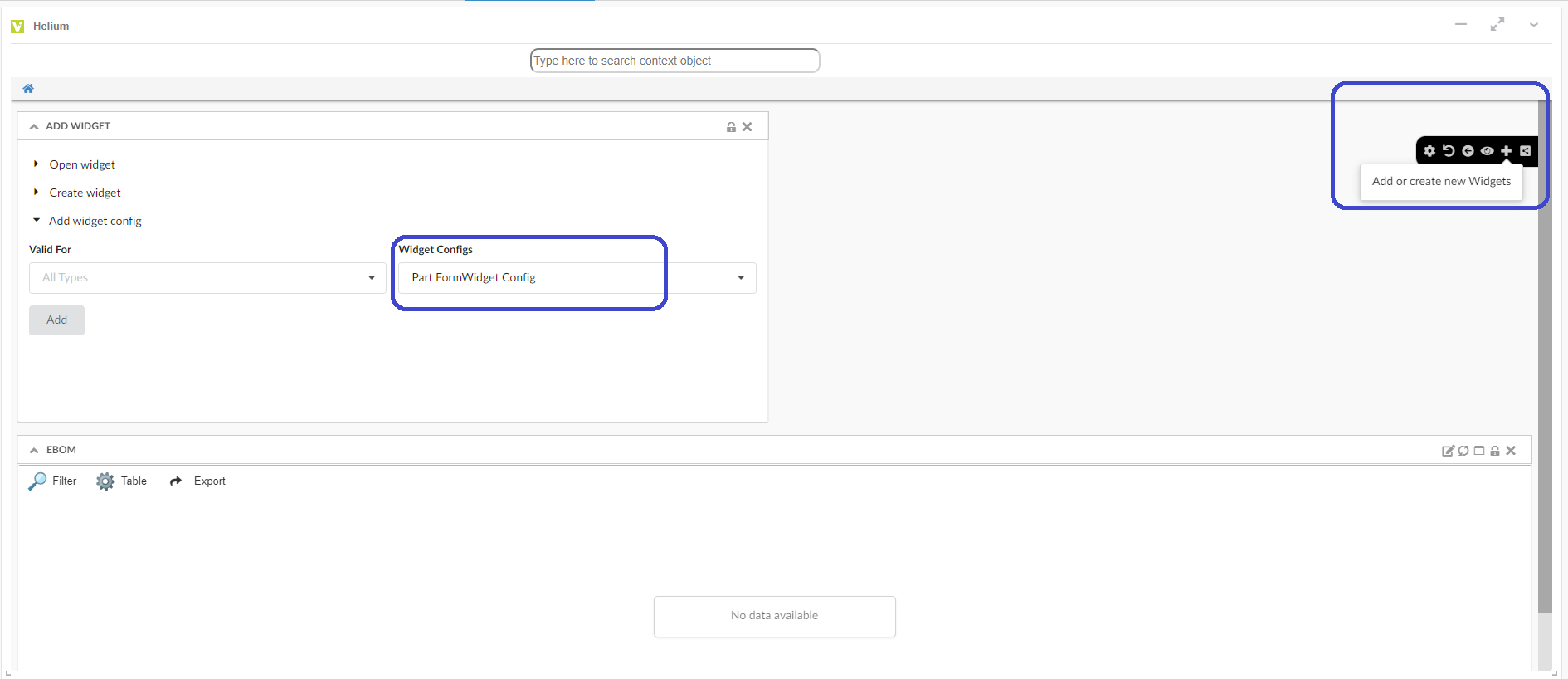Image resolution: width=1568 pixels, height=679 pixels.
Task: Refresh the EBOM widget
Action: [1463, 451]
